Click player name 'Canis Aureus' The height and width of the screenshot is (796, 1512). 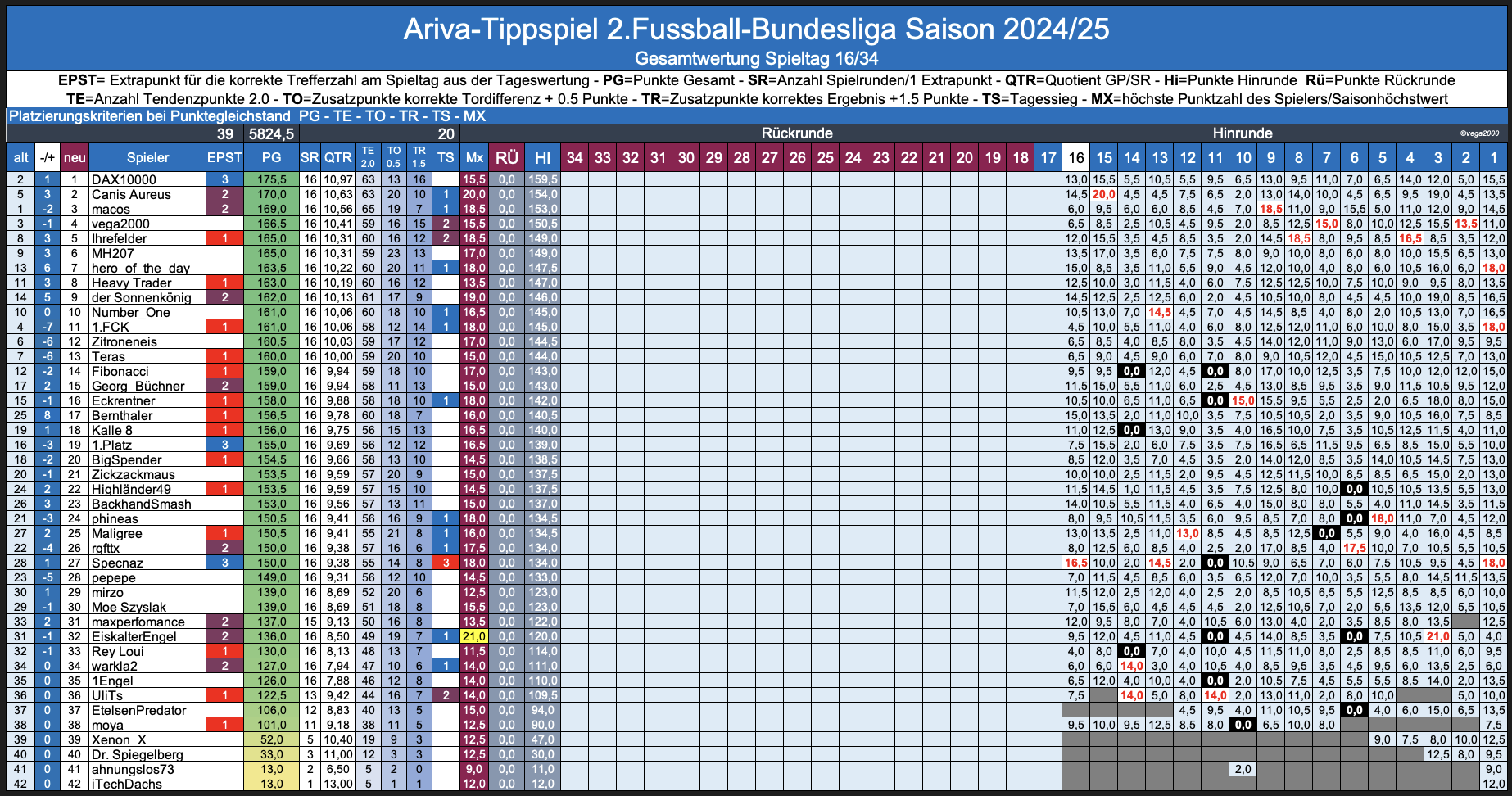pos(131,194)
